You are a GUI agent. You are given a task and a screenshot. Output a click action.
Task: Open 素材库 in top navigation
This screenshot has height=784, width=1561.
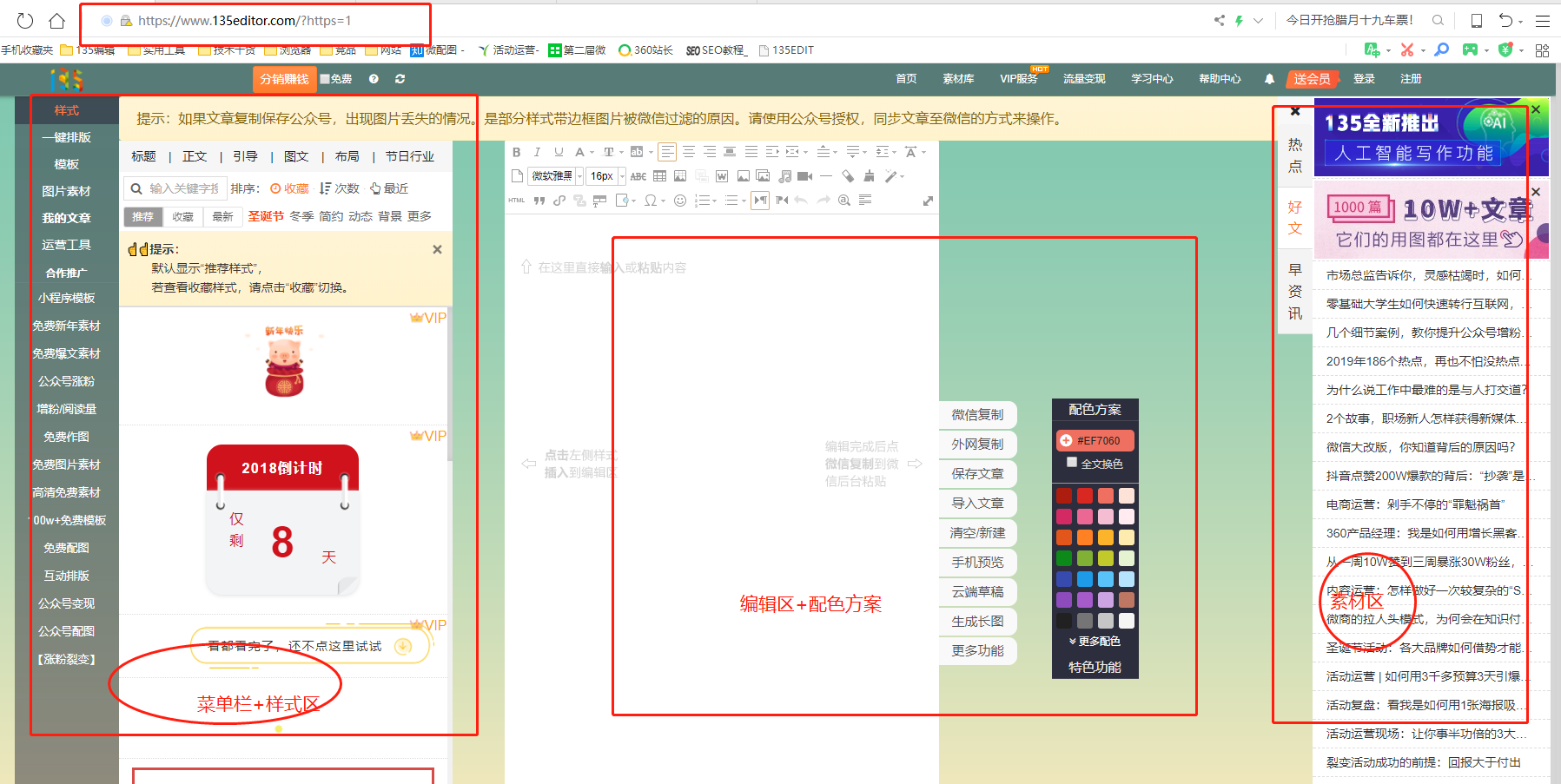(958, 79)
